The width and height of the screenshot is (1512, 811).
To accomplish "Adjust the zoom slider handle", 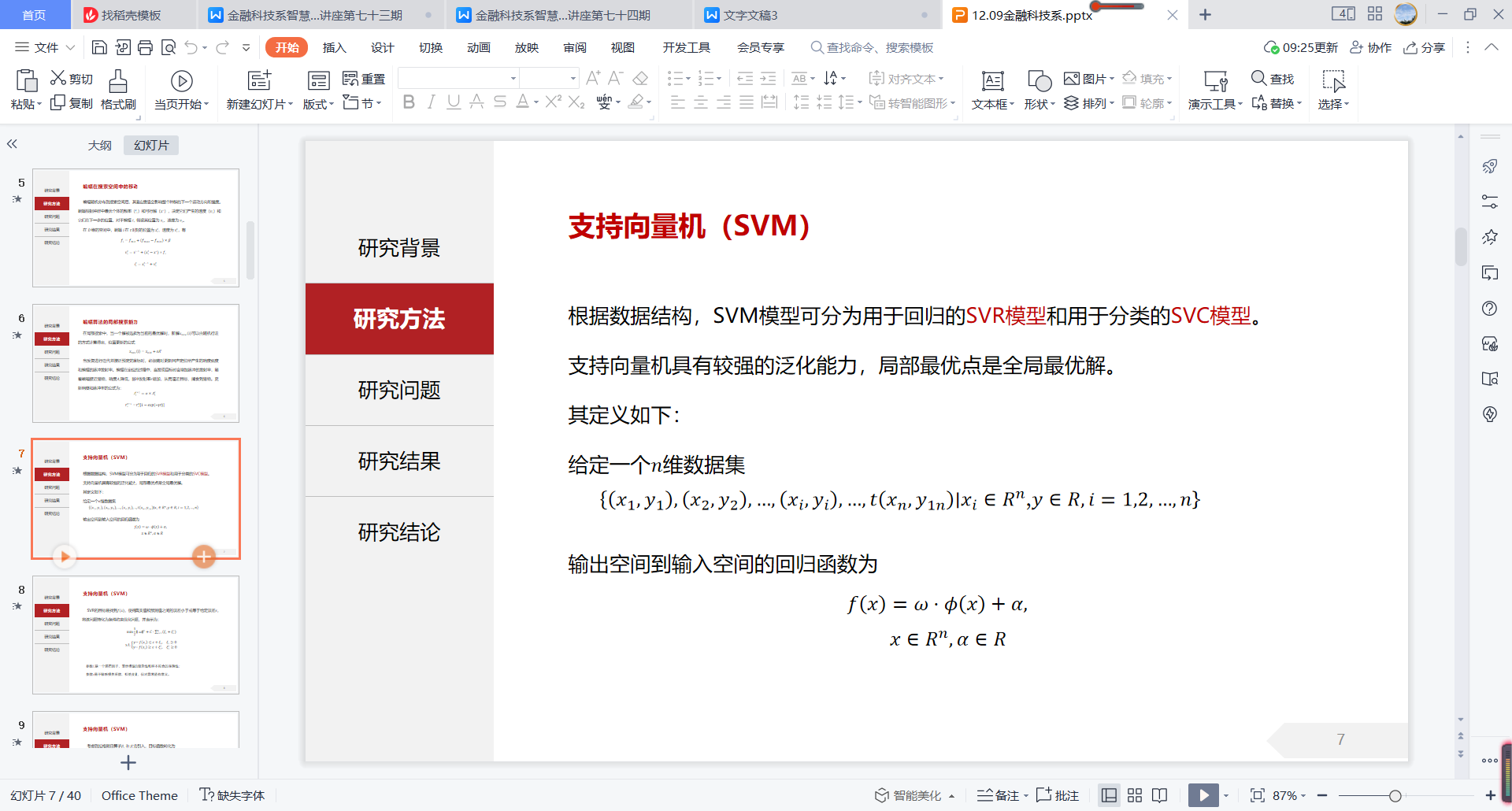I will point(1395,795).
